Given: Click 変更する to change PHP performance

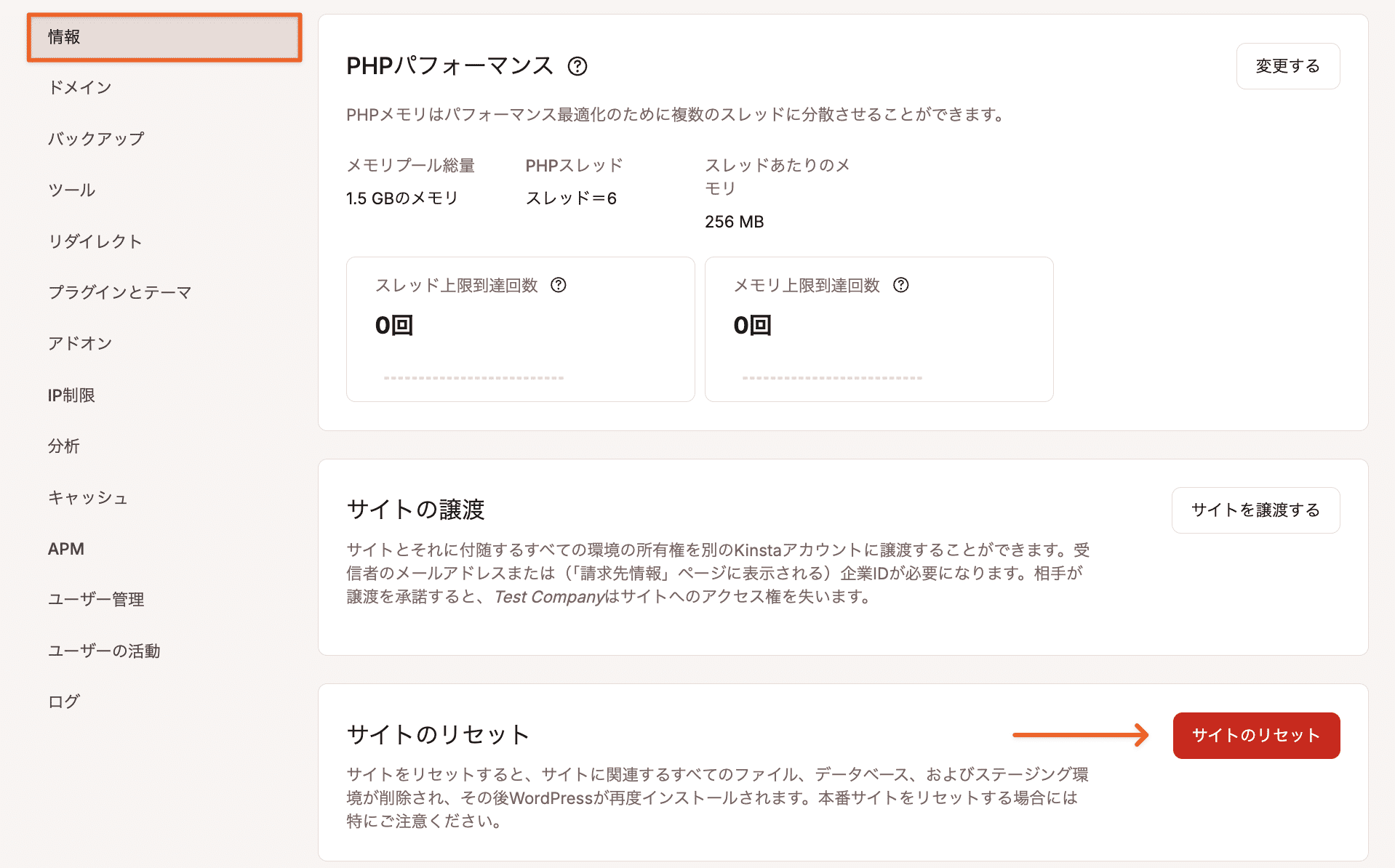Looking at the screenshot, I should click(1287, 66).
